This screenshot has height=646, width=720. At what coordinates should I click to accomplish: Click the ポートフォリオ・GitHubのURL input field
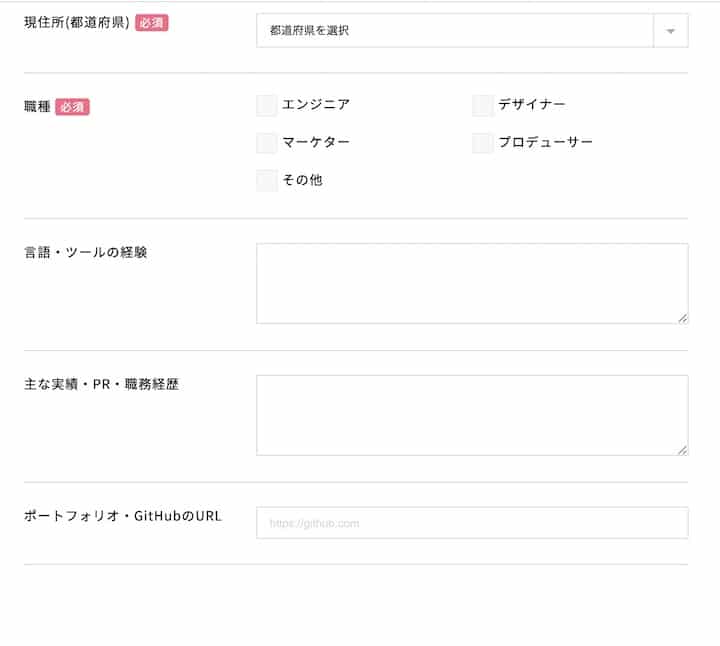tap(471, 523)
